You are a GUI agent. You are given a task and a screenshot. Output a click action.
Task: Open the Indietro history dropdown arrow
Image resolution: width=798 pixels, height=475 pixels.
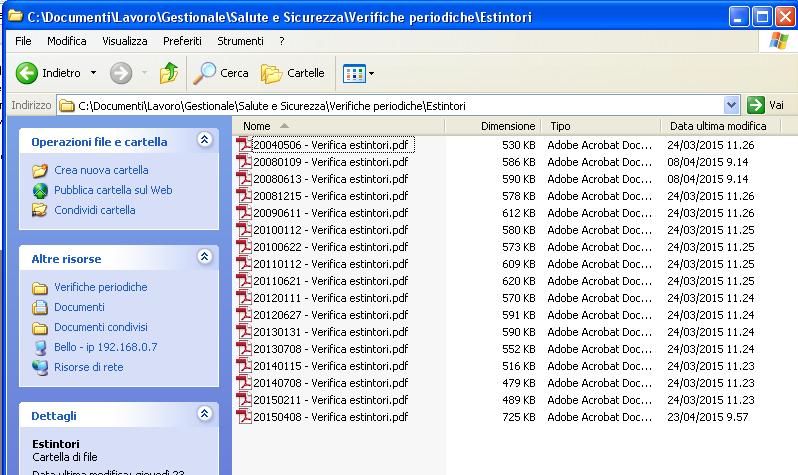point(93,73)
